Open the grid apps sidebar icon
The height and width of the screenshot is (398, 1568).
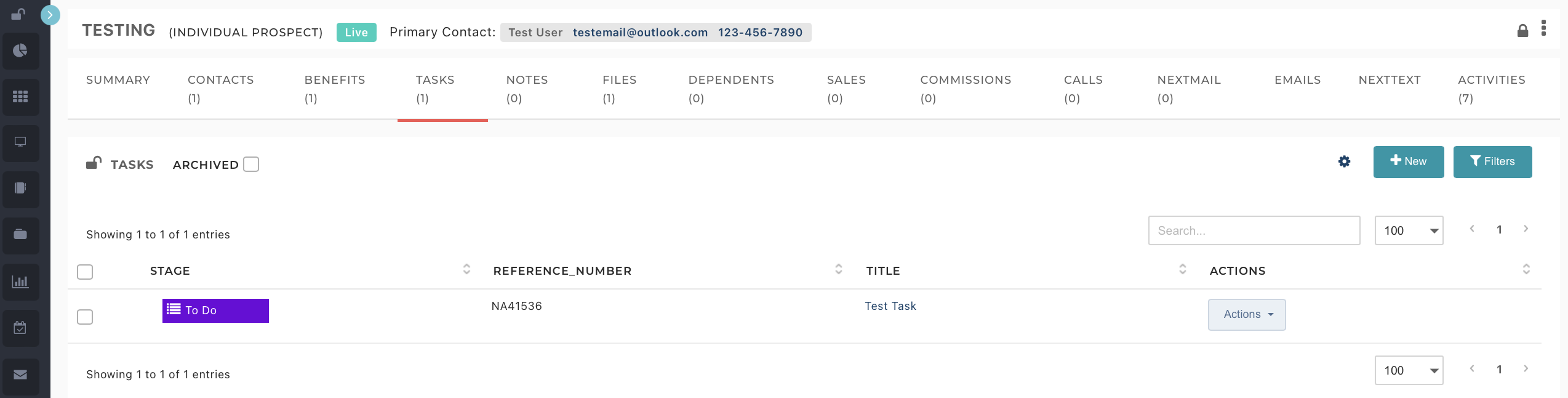20,97
